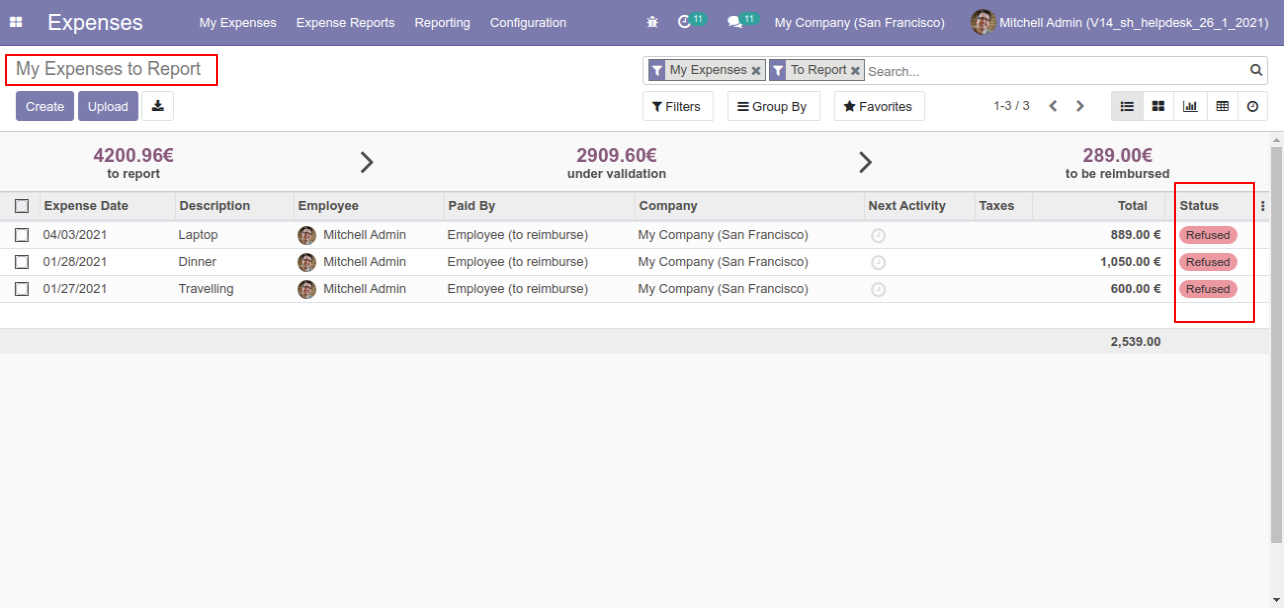Click the download export icon button
Viewport: 1284px width, 608px height.
coord(158,106)
